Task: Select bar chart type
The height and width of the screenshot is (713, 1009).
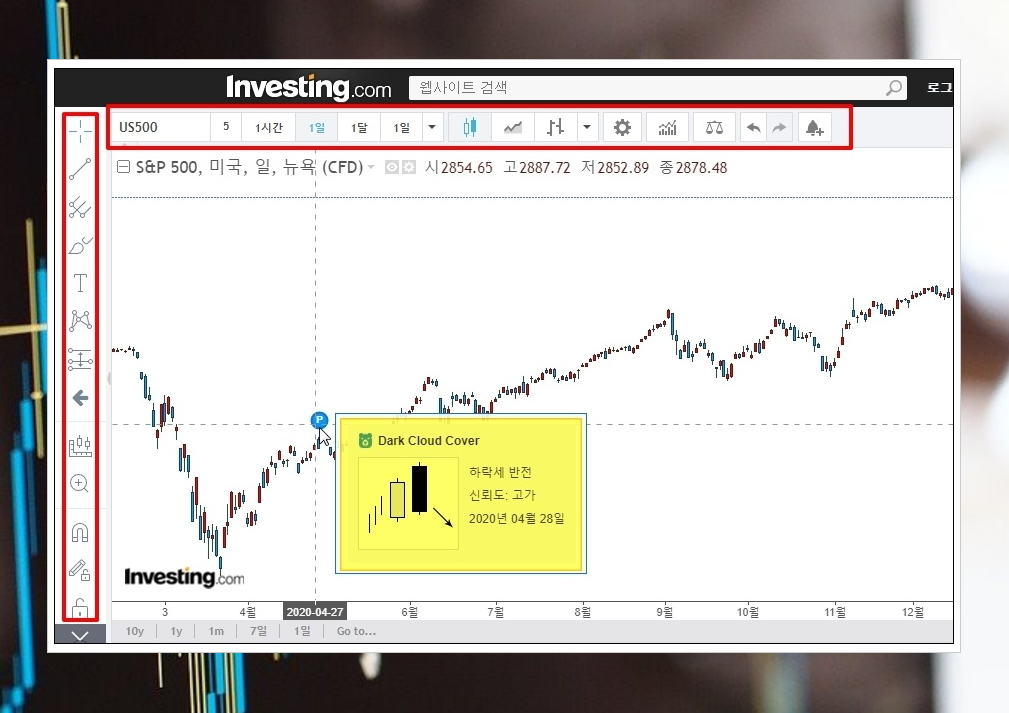Action: pyautogui.click(x=555, y=127)
